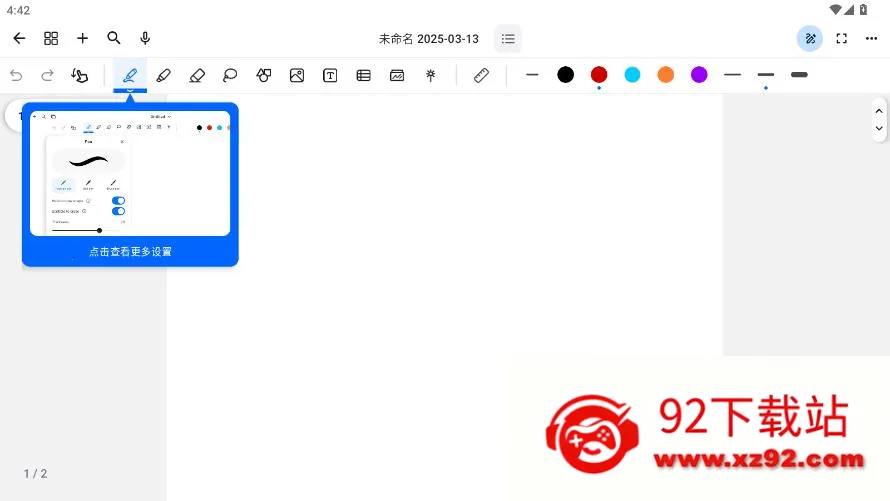Viewport: 890px width, 501px height.
Task: Select the Shapes tool
Action: [263, 75]
